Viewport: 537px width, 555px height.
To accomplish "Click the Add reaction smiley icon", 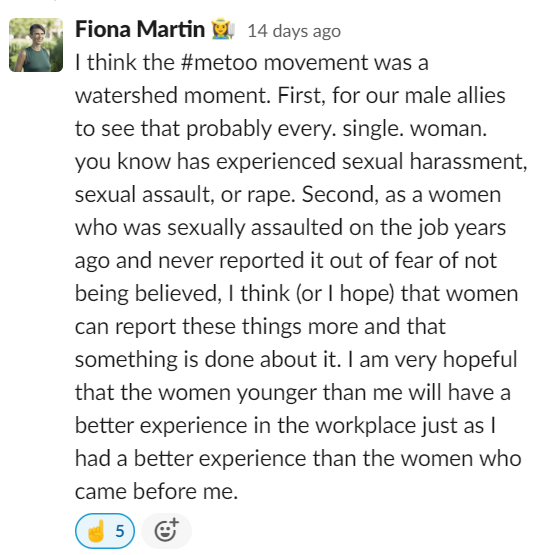I will click(166, 531).
